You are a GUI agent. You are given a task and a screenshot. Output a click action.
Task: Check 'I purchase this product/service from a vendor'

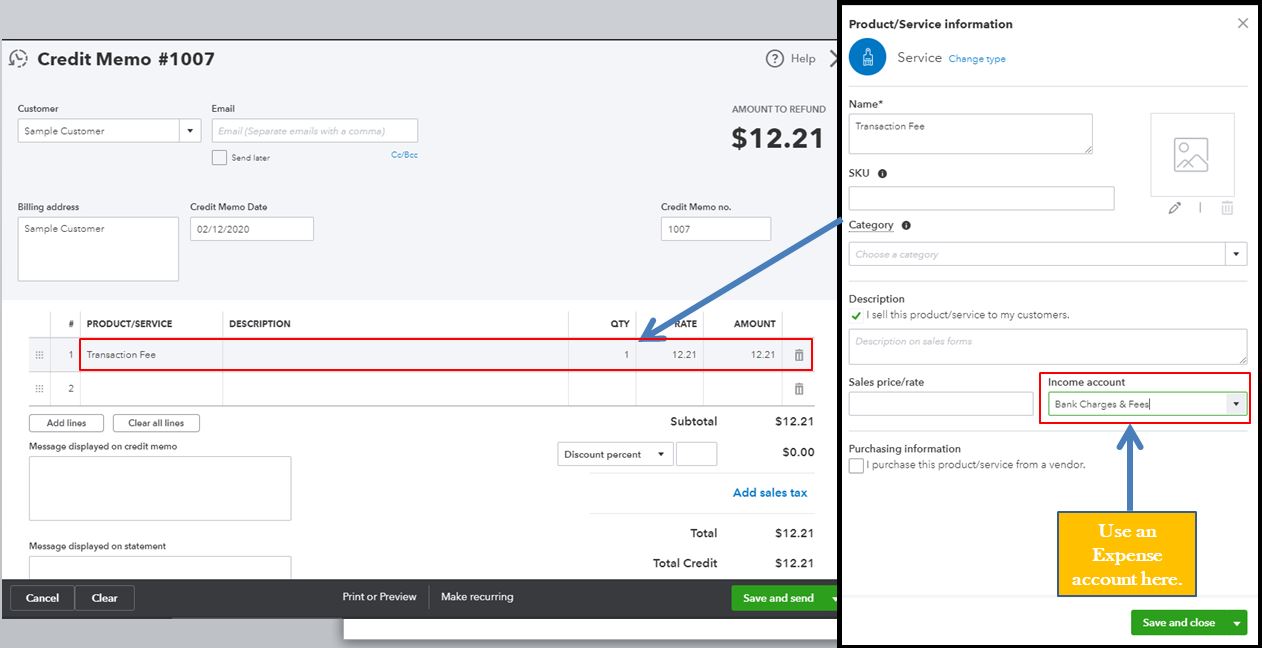pos(856,465)
